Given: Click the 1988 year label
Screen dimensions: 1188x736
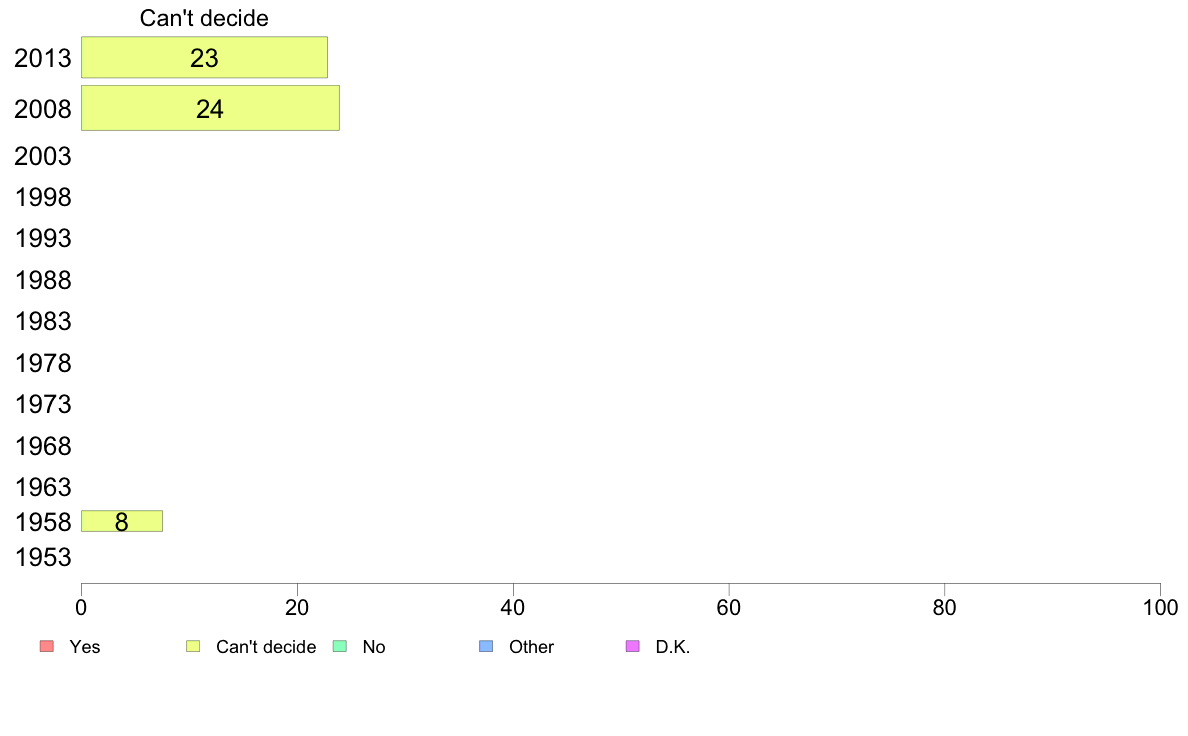Looking at the screenshot, I should coord(42,280).
